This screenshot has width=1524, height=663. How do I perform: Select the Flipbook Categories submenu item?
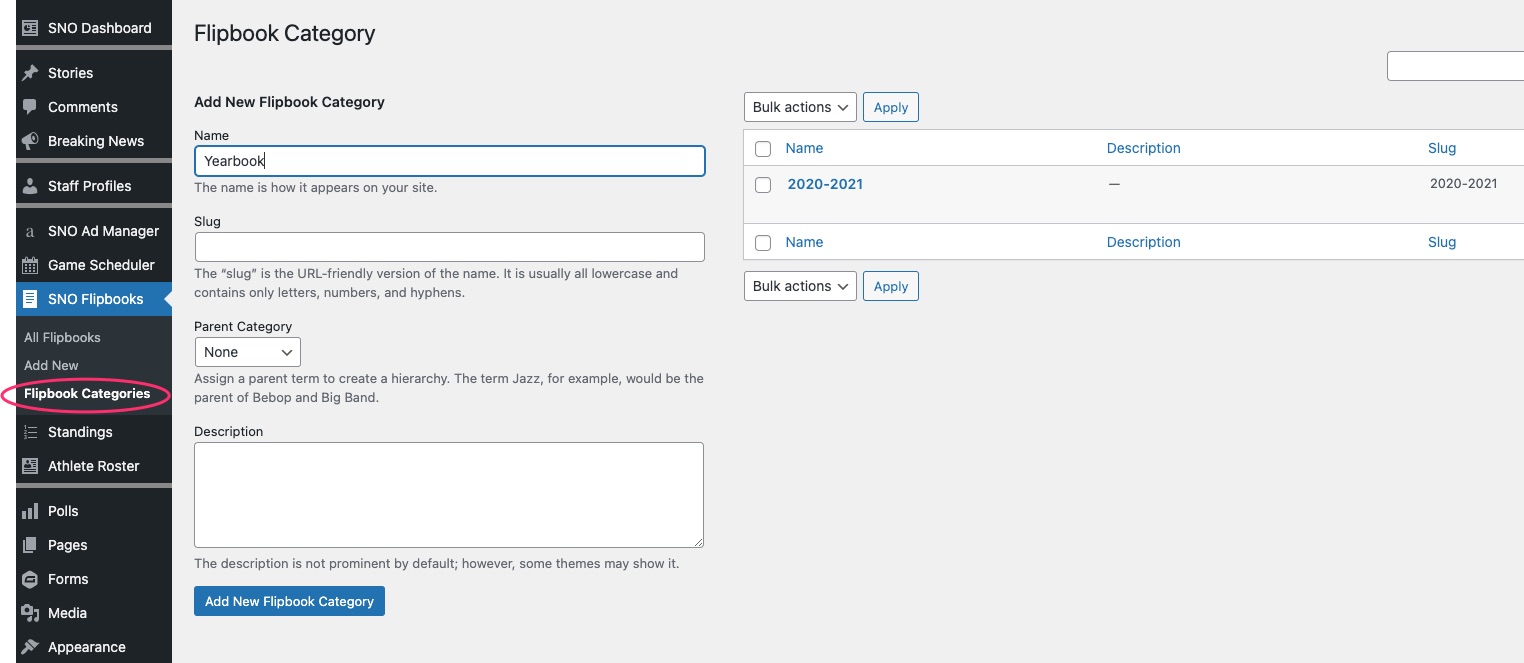87,393
